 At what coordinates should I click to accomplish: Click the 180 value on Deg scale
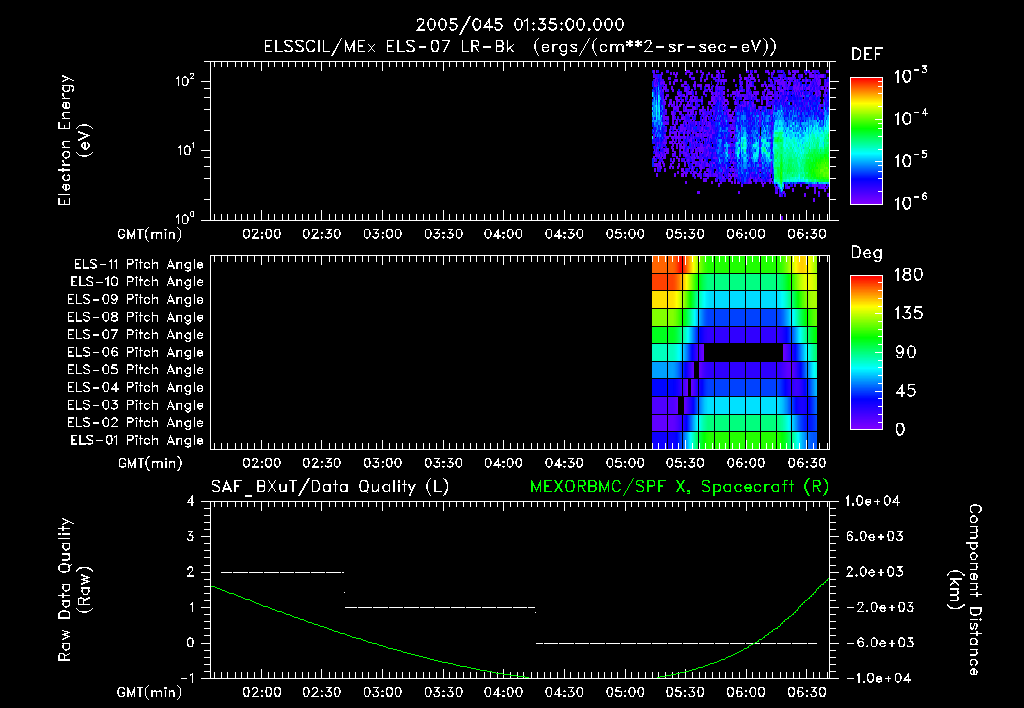[x=909, y=275]
